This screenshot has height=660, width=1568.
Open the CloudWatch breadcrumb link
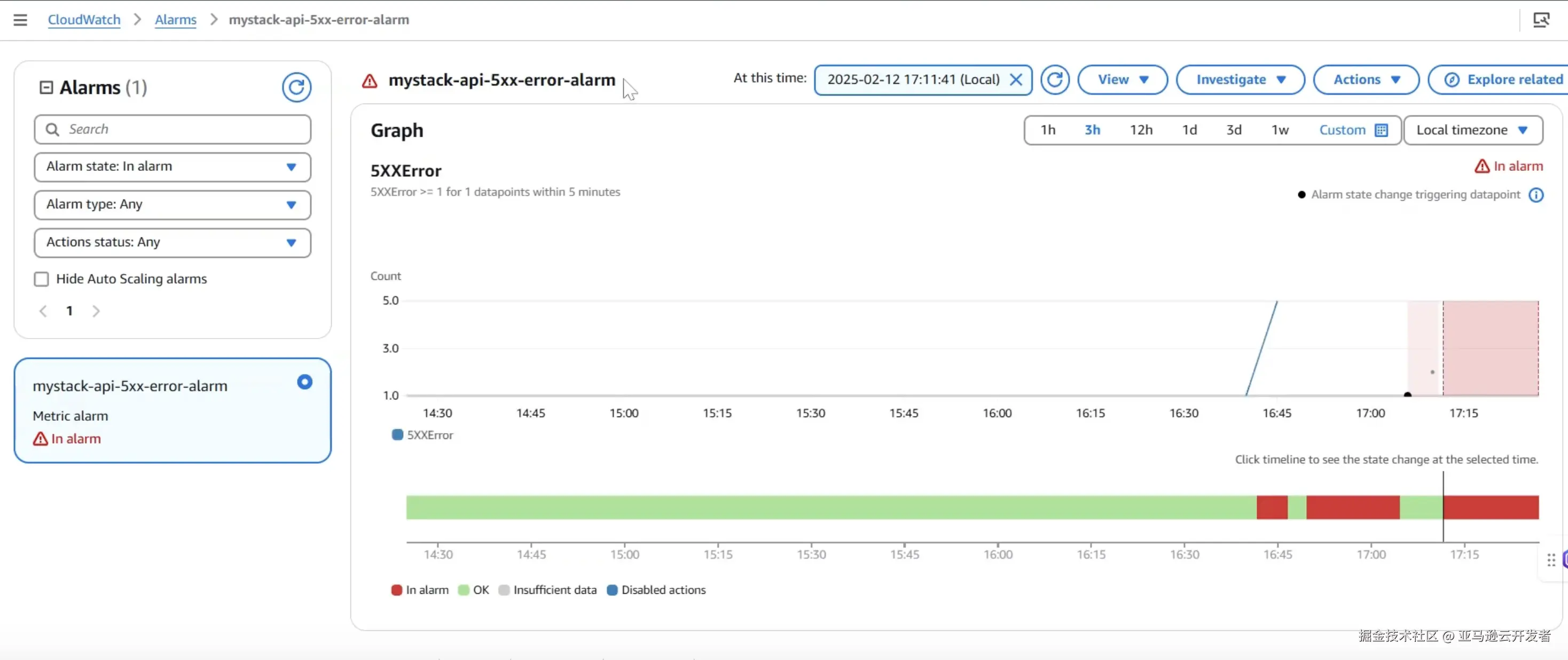84,20
